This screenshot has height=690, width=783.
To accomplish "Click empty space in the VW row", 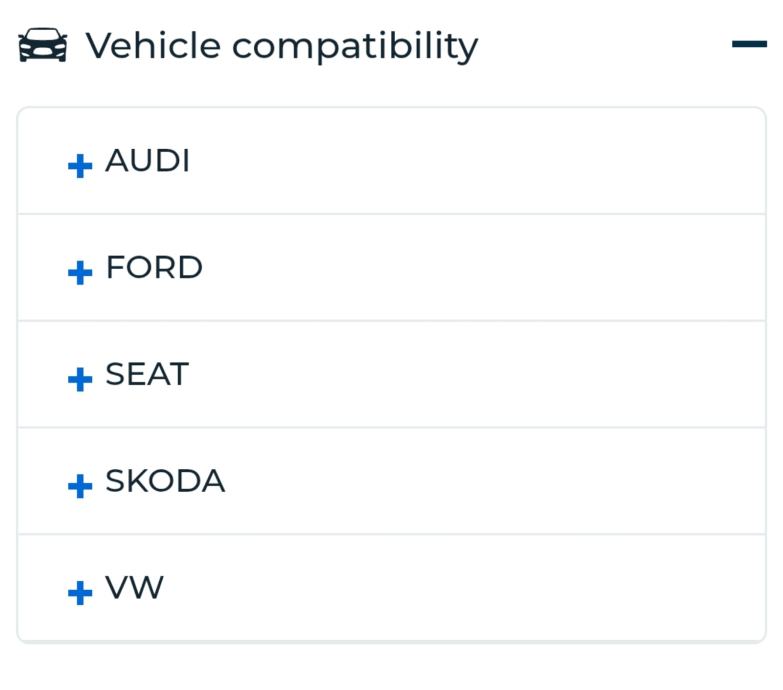I will click(x=480, y=589).
